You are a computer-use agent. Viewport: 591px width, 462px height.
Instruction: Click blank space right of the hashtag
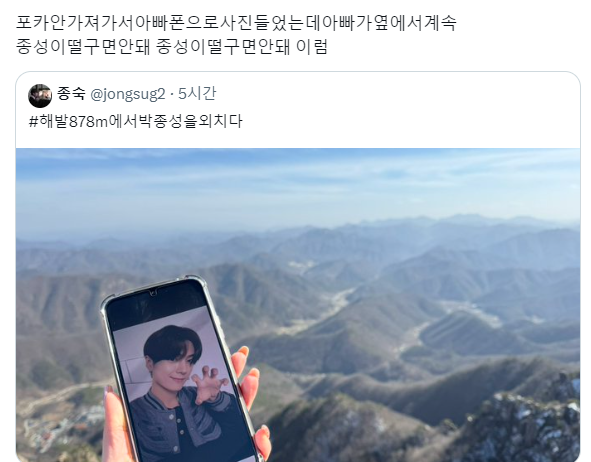click(x=411, y=121)
